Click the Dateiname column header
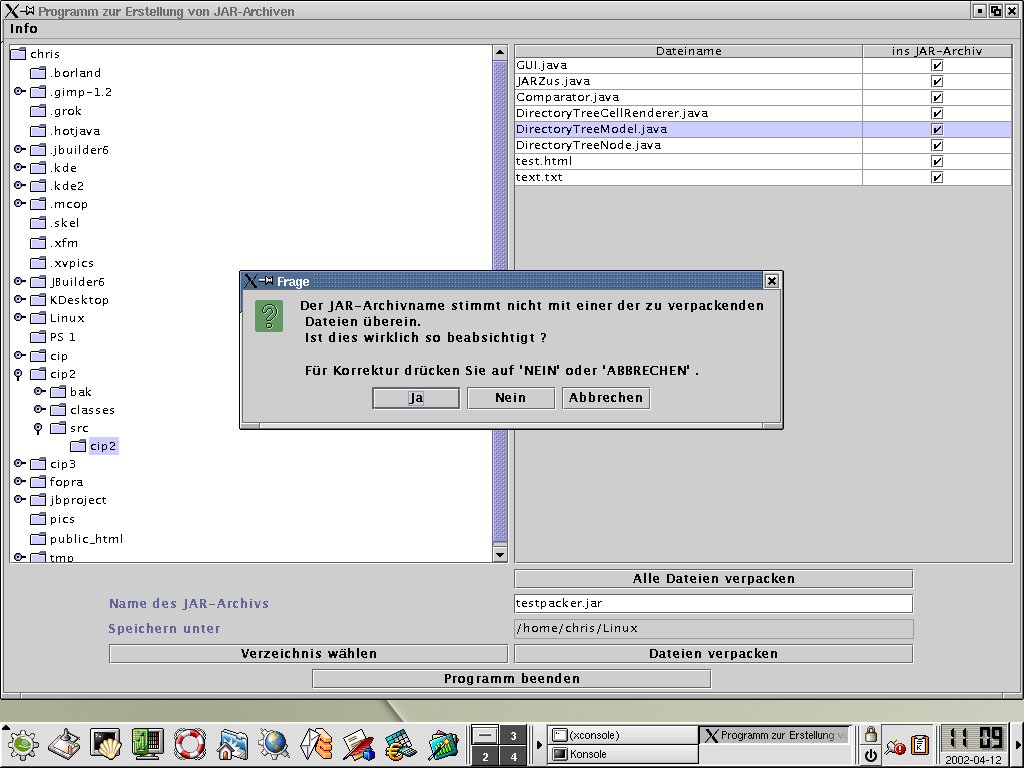1024x768 pixels. click(688, 51)
